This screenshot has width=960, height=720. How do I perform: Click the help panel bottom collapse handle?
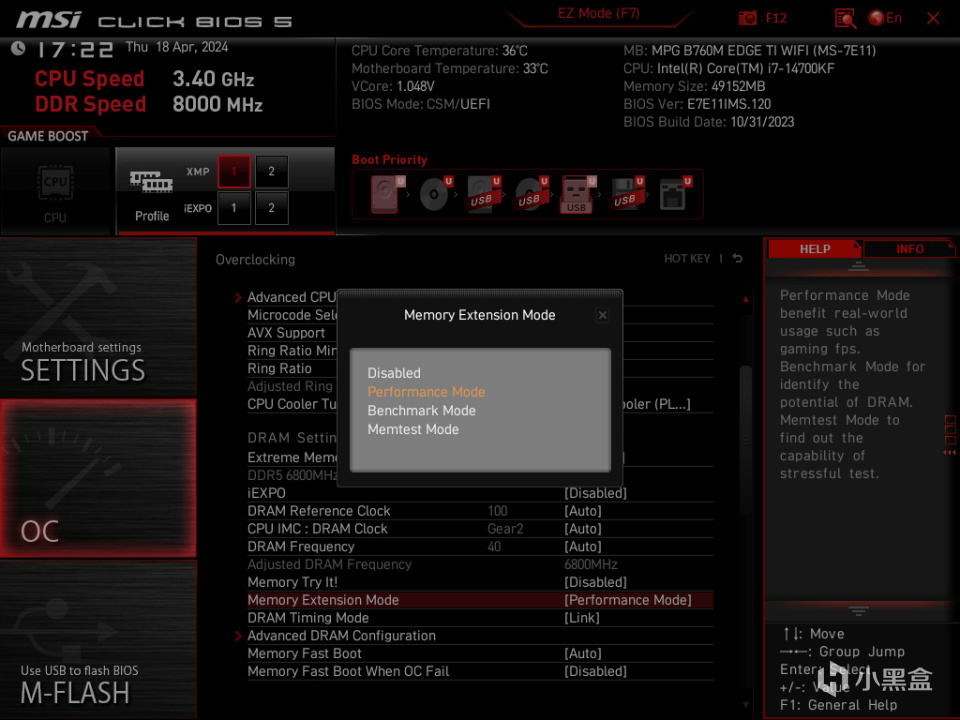[858, 611]
